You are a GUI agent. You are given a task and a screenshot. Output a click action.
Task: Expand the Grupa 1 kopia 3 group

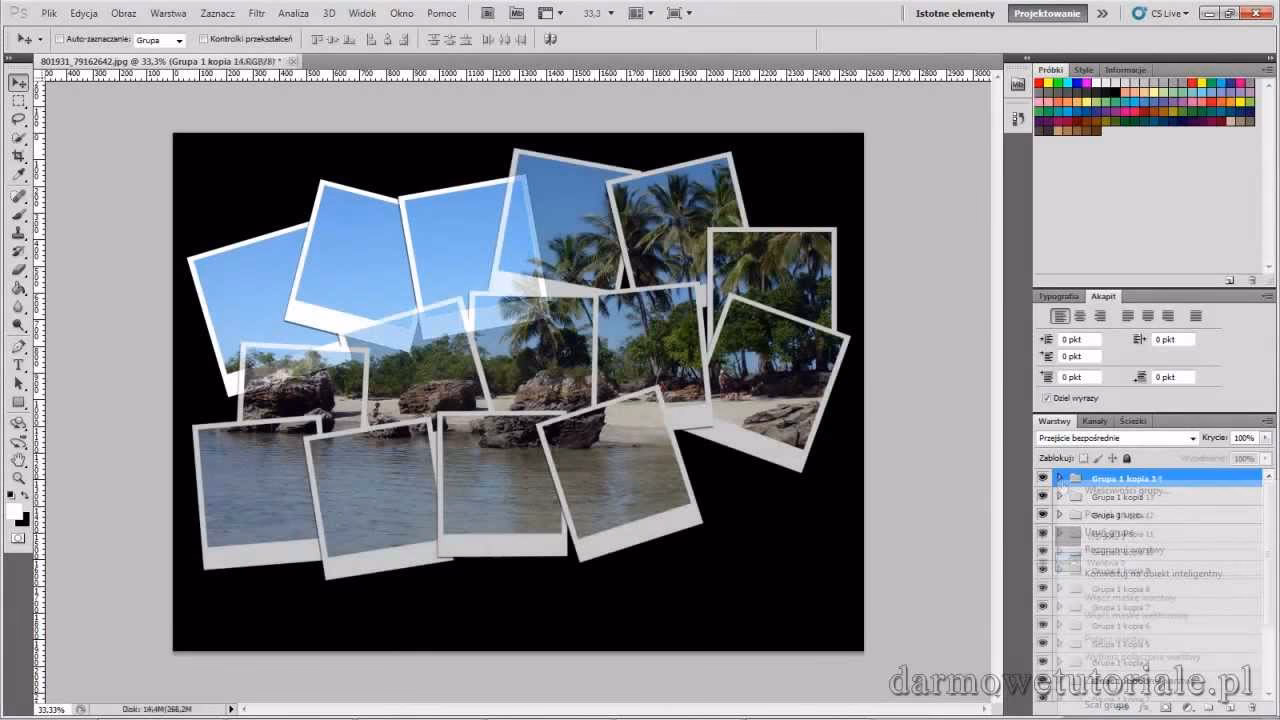(x=1058, y=477)
